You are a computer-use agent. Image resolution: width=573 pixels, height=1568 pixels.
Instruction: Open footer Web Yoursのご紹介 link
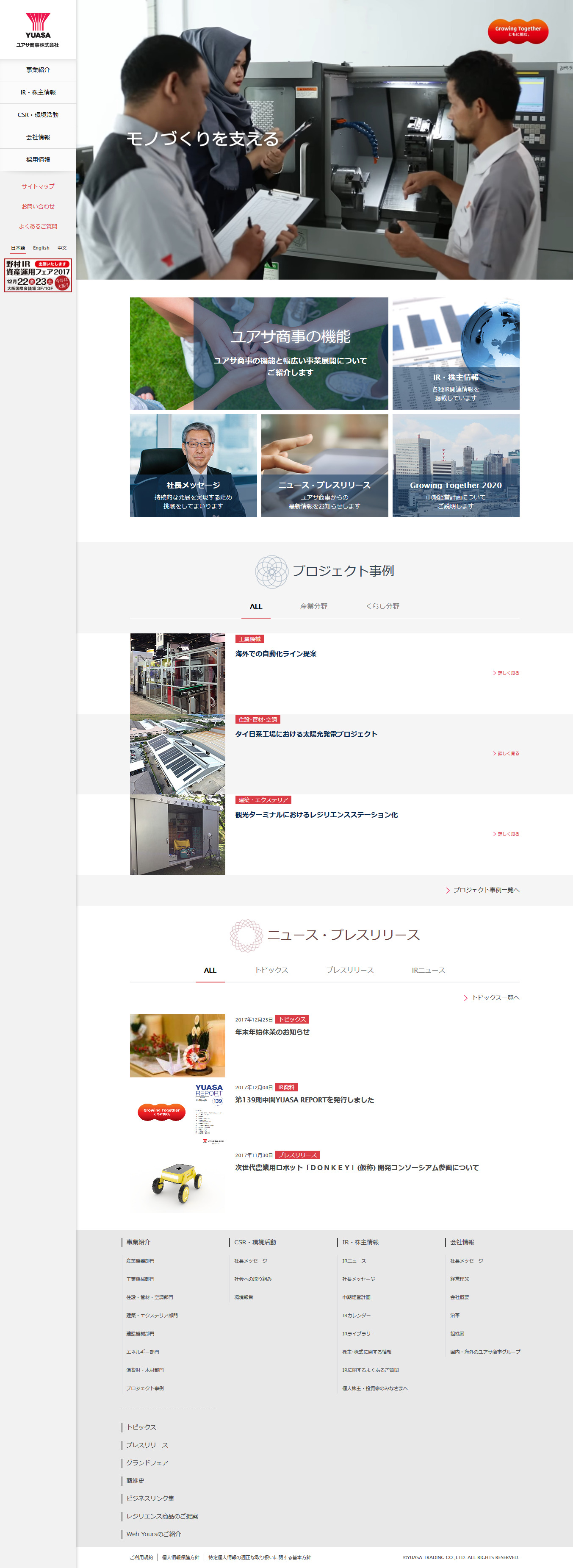coord(153,1534)
